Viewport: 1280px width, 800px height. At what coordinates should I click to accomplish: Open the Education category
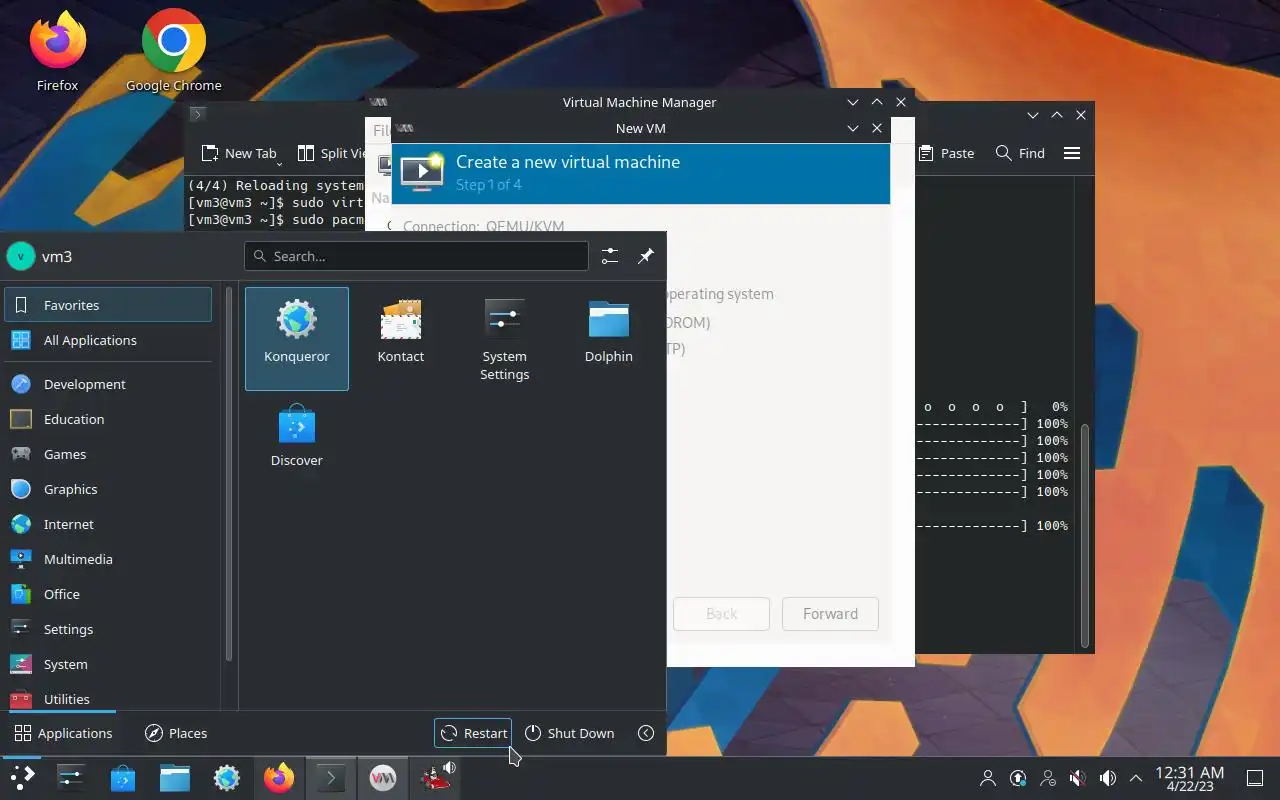point(108,419)
